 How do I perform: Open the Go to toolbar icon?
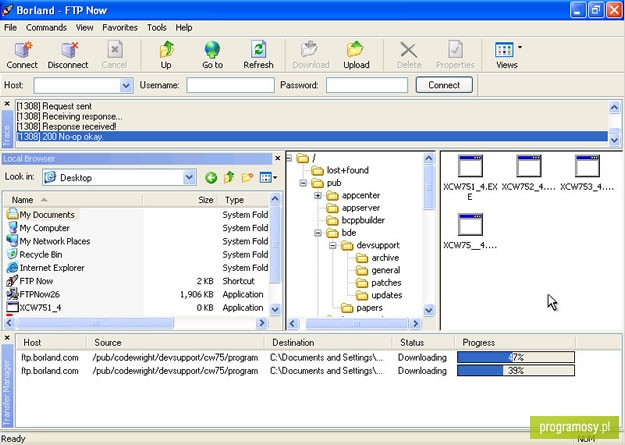(212, 55)
